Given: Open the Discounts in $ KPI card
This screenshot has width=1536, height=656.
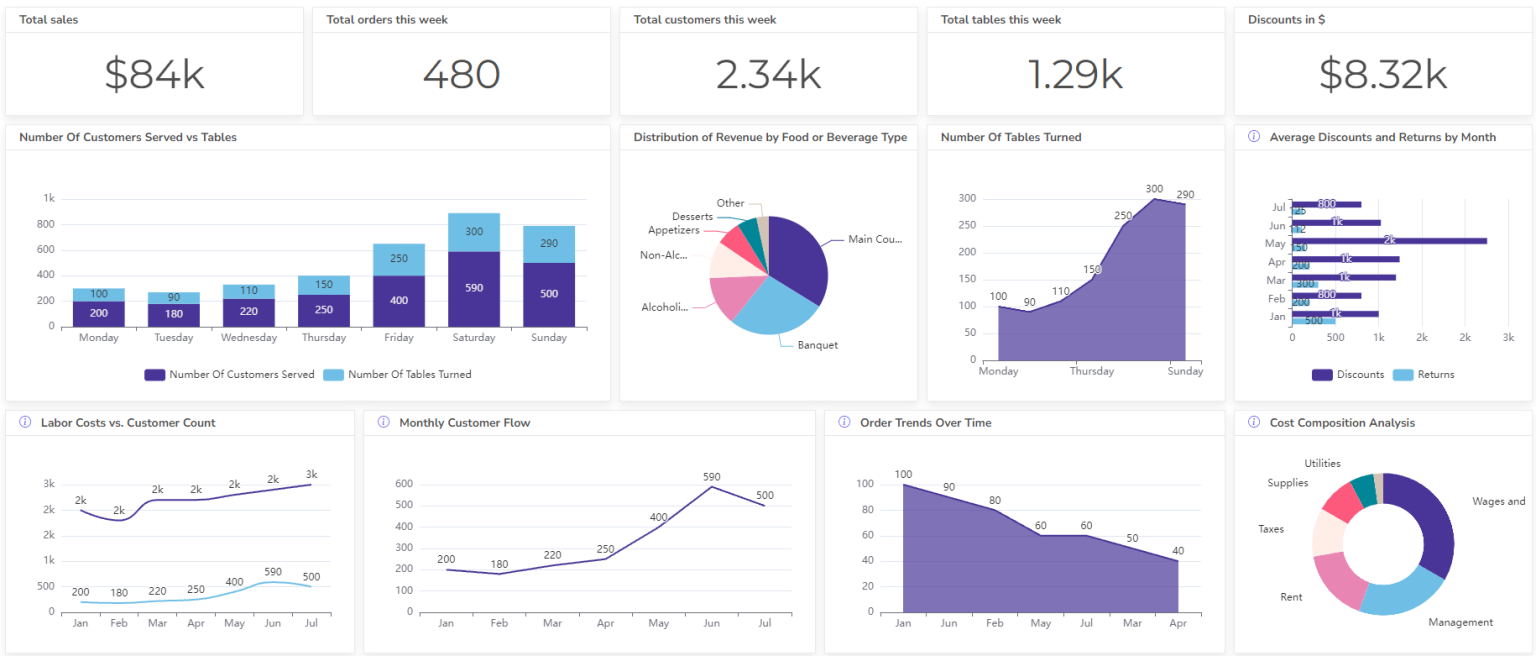Looking at the screenshot, I should coord(1383,62).
